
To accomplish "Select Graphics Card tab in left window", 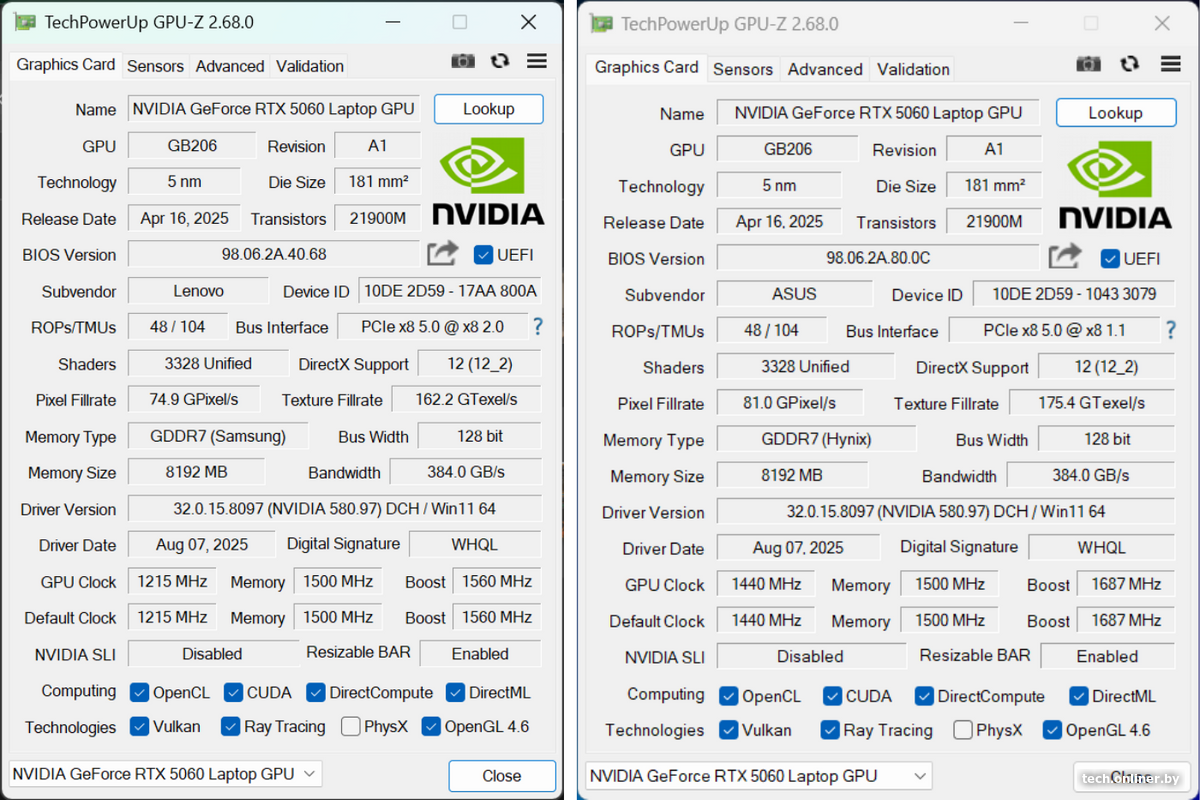I will [66, 64].
